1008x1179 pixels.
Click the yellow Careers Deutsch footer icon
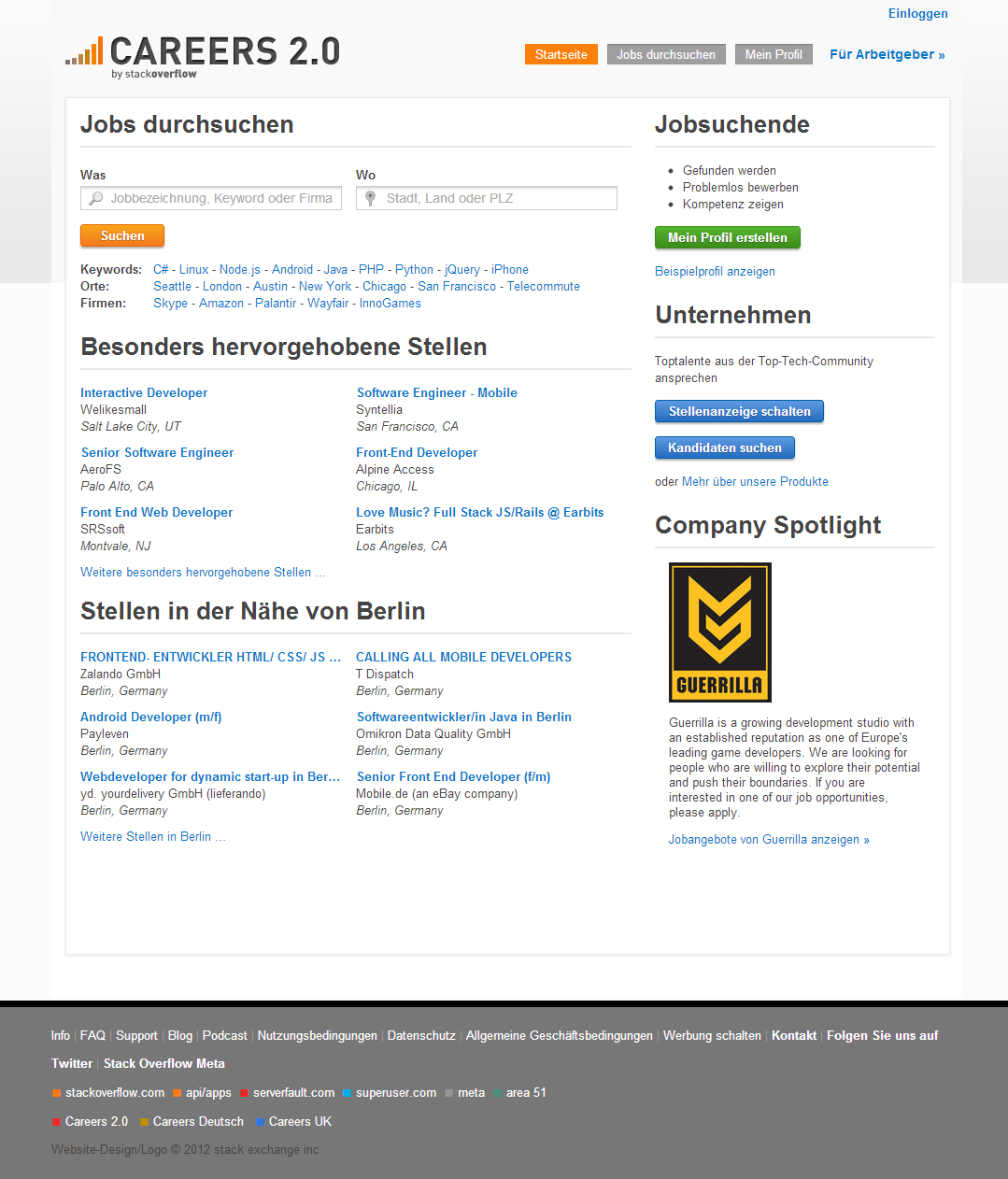coord(145,1122)
